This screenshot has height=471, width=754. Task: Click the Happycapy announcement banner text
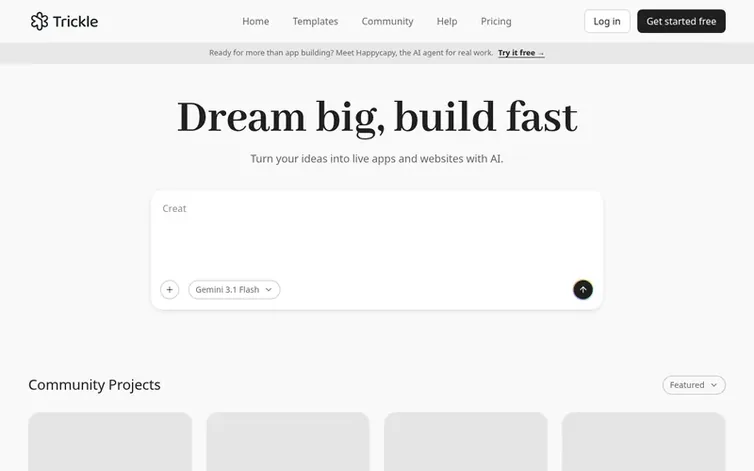(351, 53)
